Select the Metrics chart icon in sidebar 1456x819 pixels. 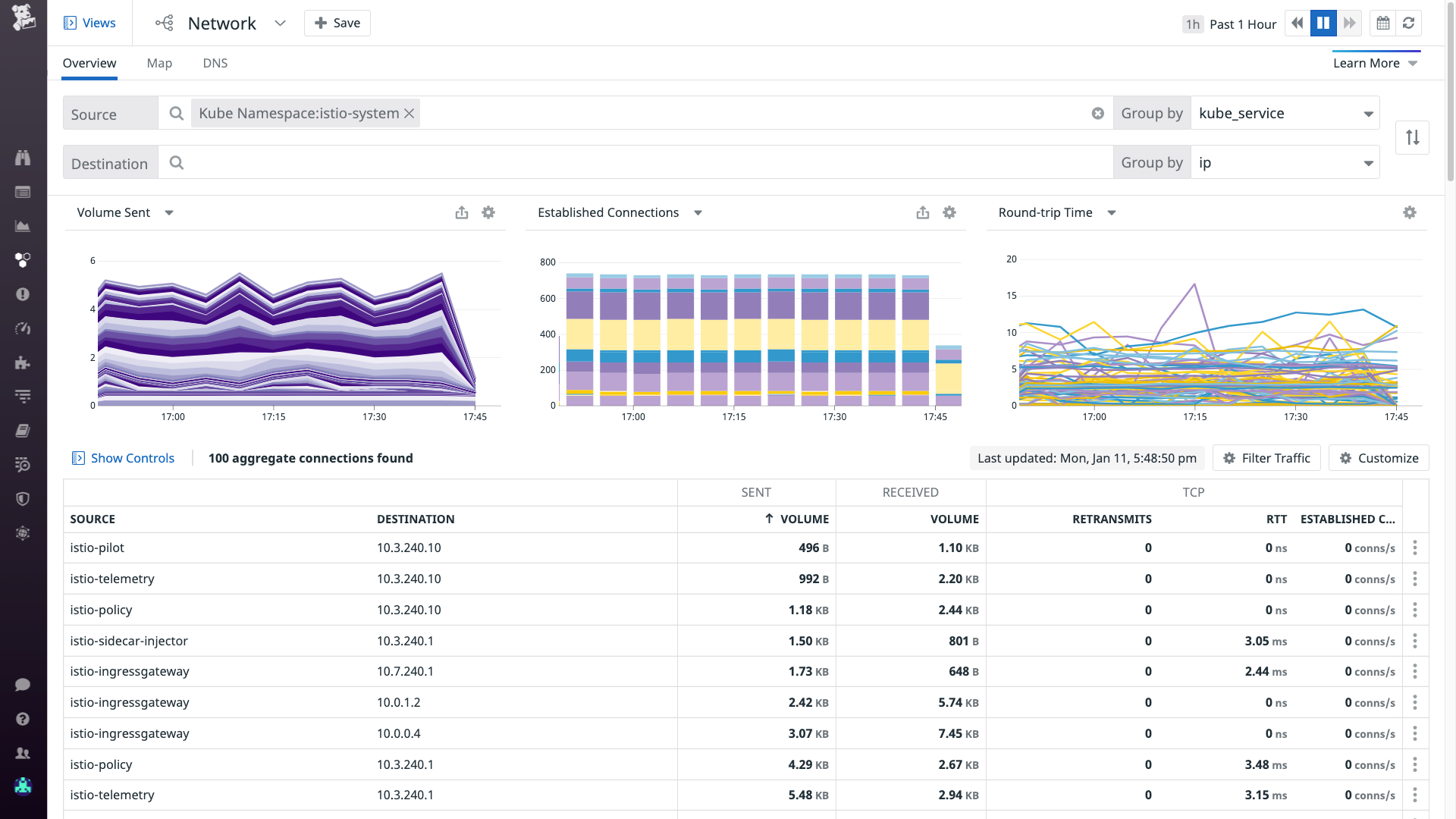point(23,225)
